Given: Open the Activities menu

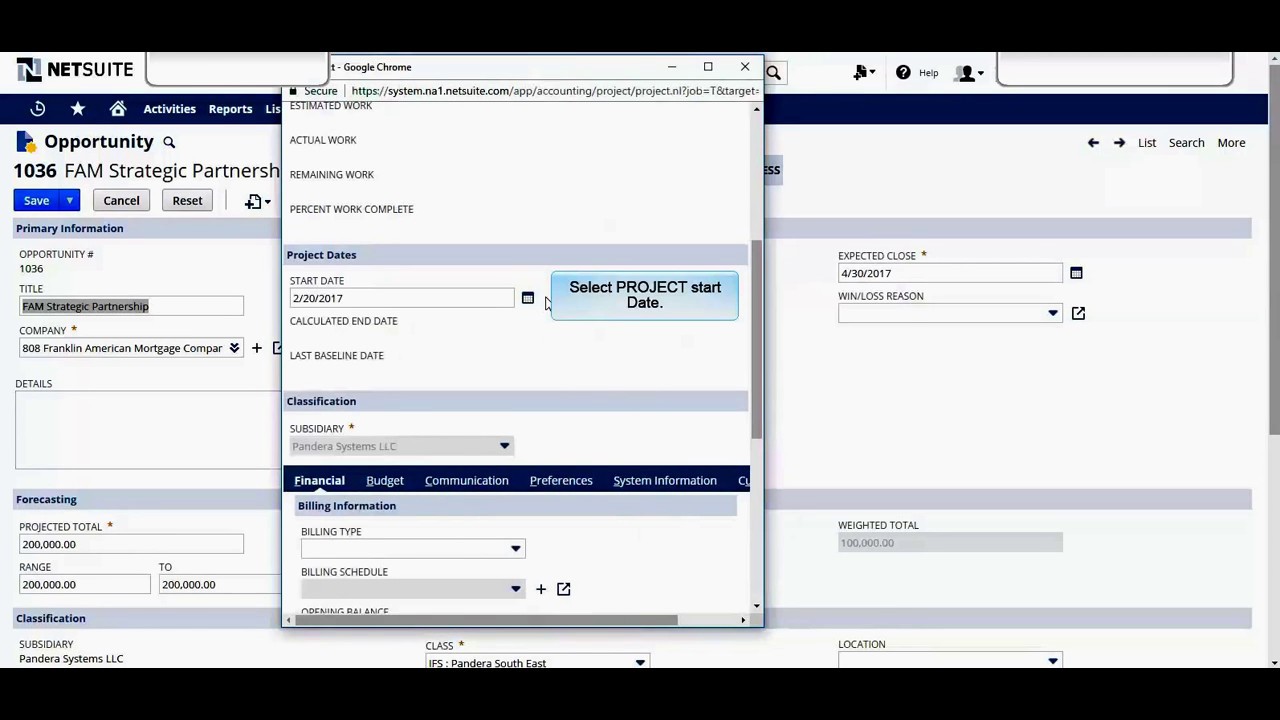Looking at the screenshot, I should 169,109.
